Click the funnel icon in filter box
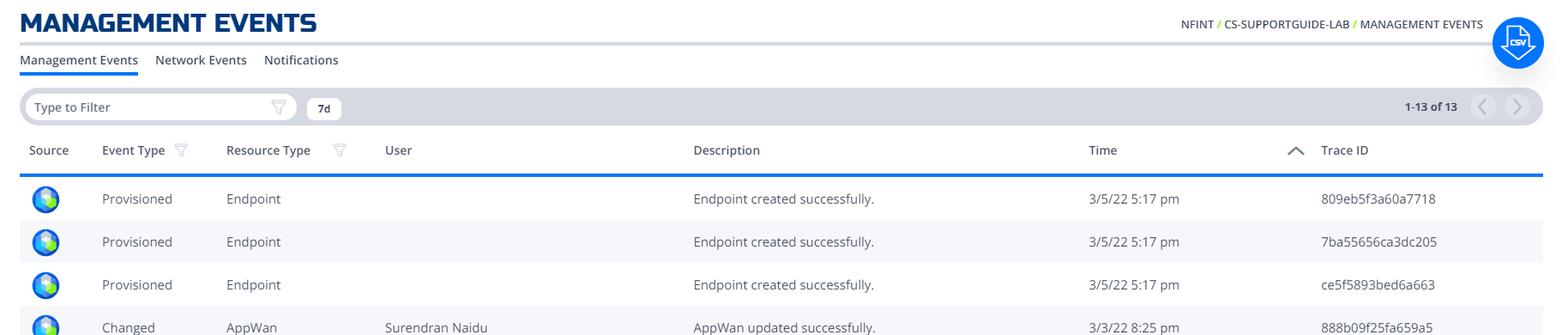The width and height of the screenshot is (1568, 335). click(x=279, y=107)
